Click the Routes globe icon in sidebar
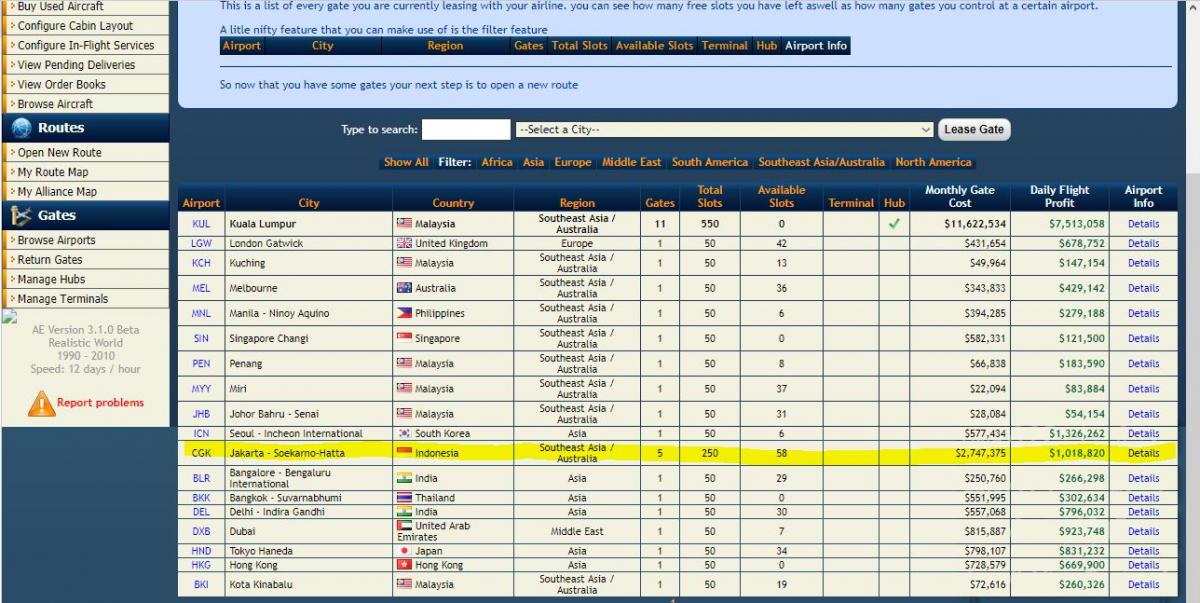Viewport: 1200px width, 603px height. pyautogui.click(x=22, y=128)
